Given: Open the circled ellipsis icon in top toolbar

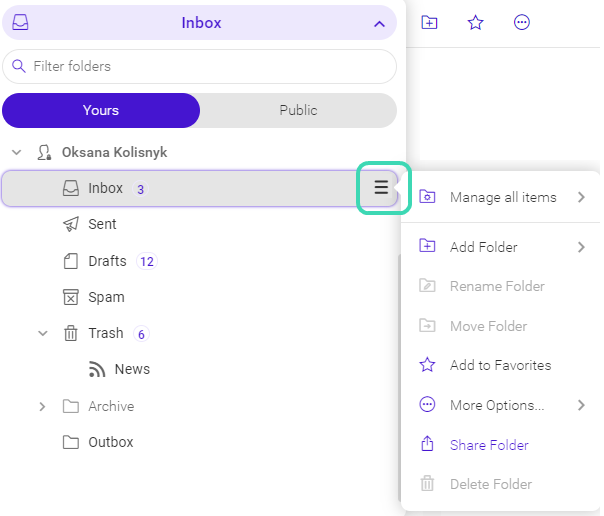Looking at the screenshot, I should [522, 22].
